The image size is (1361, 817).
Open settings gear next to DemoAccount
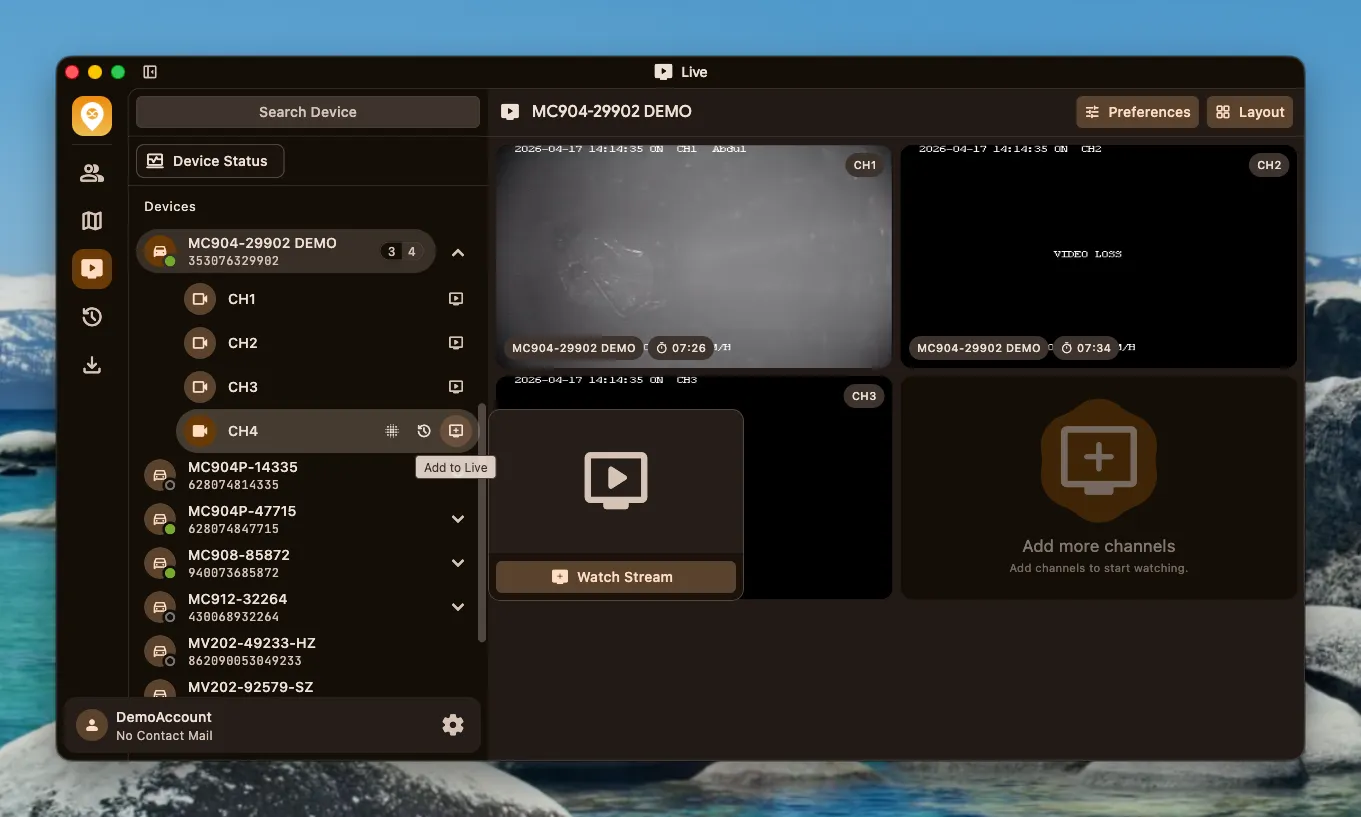pos(453,725)
